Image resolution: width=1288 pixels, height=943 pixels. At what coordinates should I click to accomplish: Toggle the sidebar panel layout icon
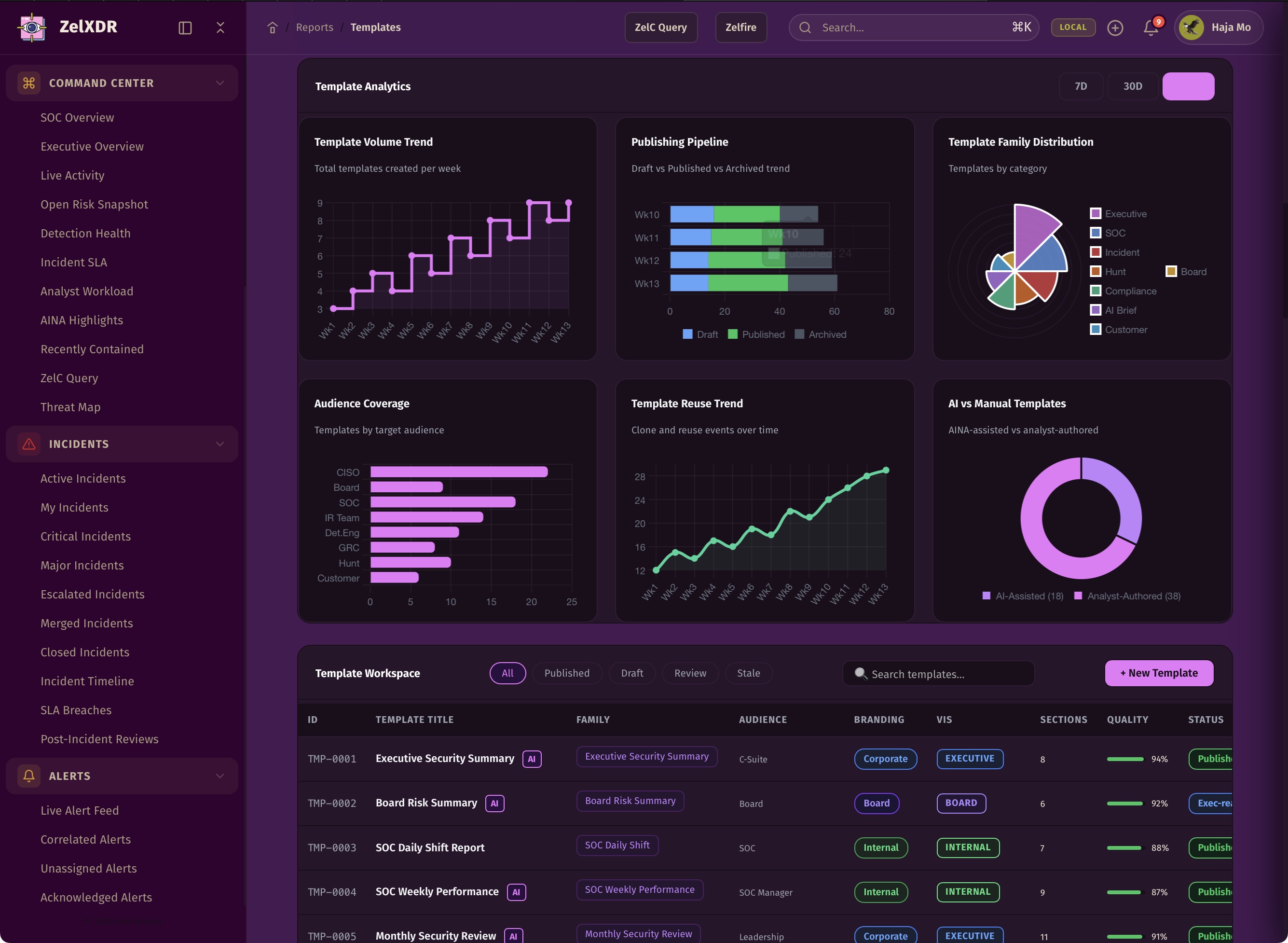[185, 28]
